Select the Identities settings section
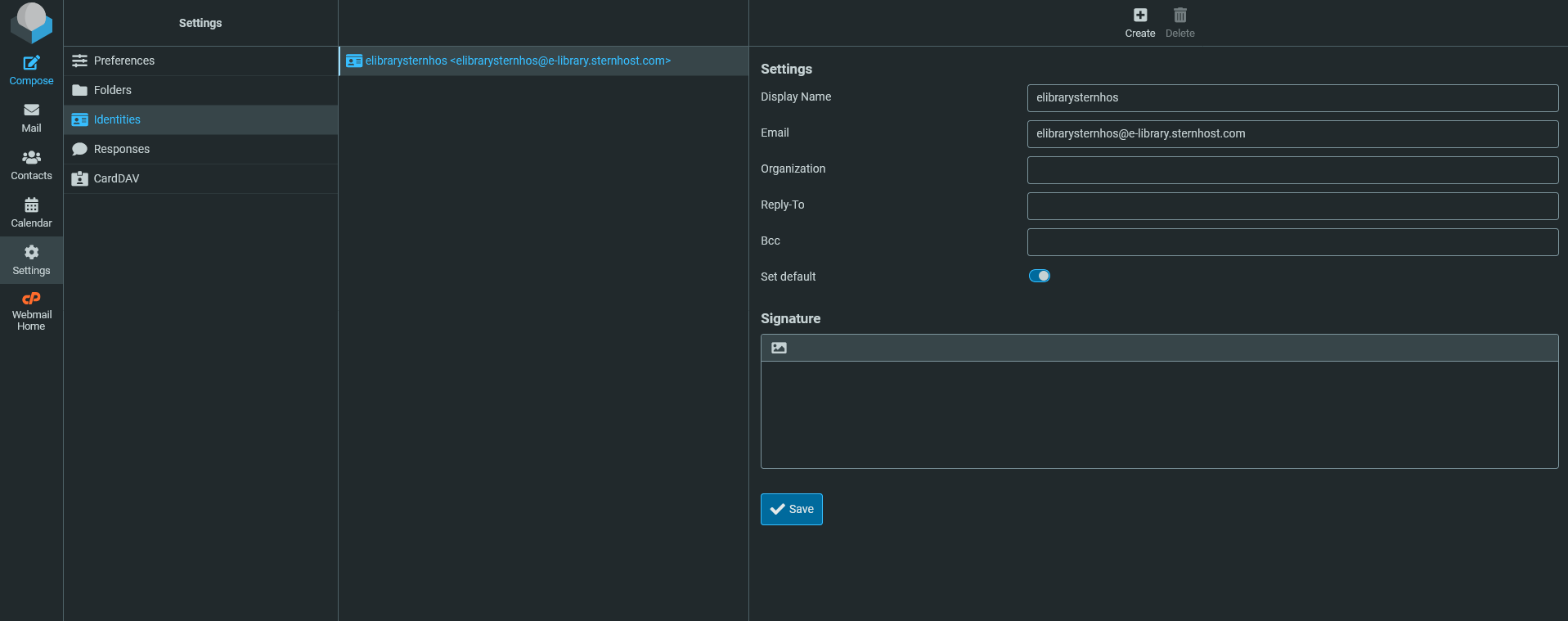 coord(117,119)
